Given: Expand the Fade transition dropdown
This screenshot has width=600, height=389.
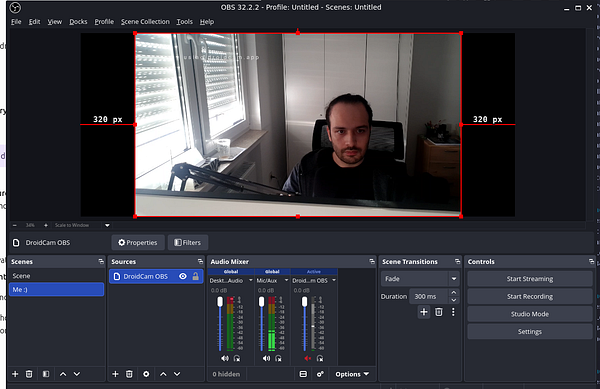Looking at the screenshot, I should tap(454, 279).
